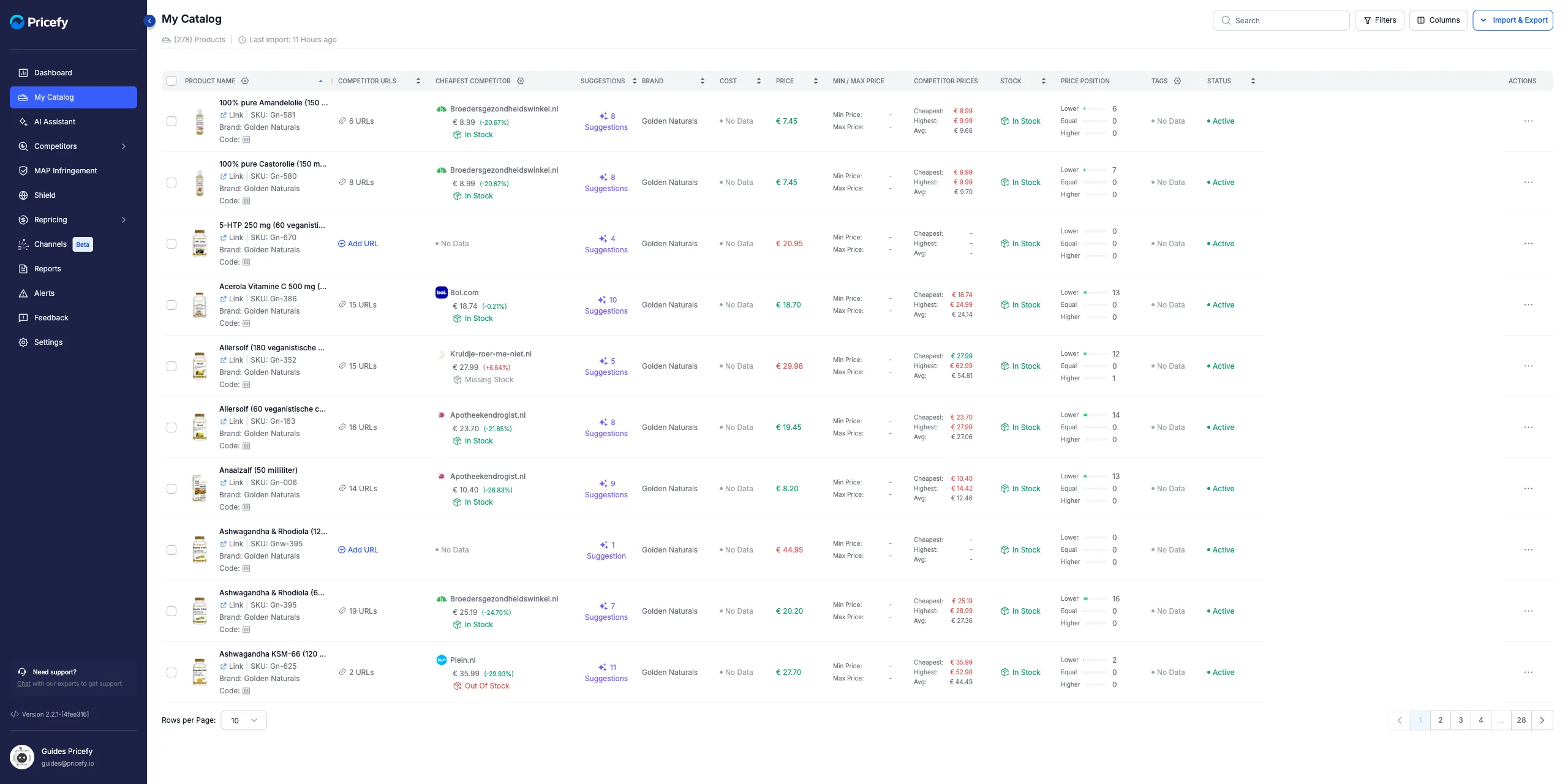Toggle the select-all checkbox in table header
Image resolution: width=1568 pixels, height=784 pixels.
click(x=171, y=81)
